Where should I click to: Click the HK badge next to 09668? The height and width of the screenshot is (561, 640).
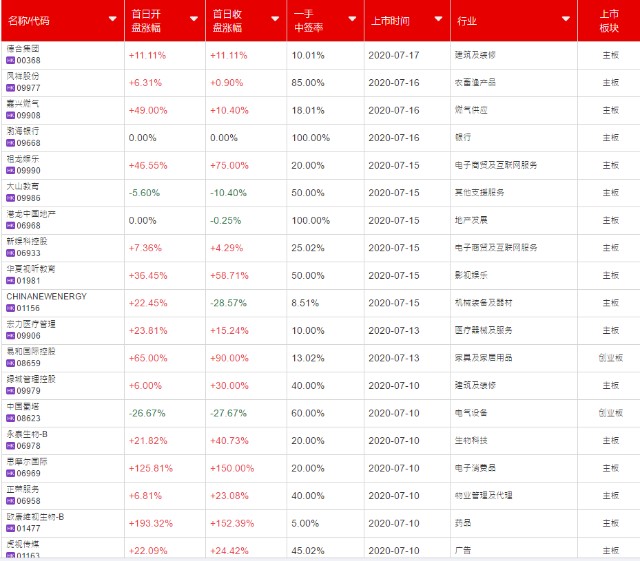(x=12, y=143)
